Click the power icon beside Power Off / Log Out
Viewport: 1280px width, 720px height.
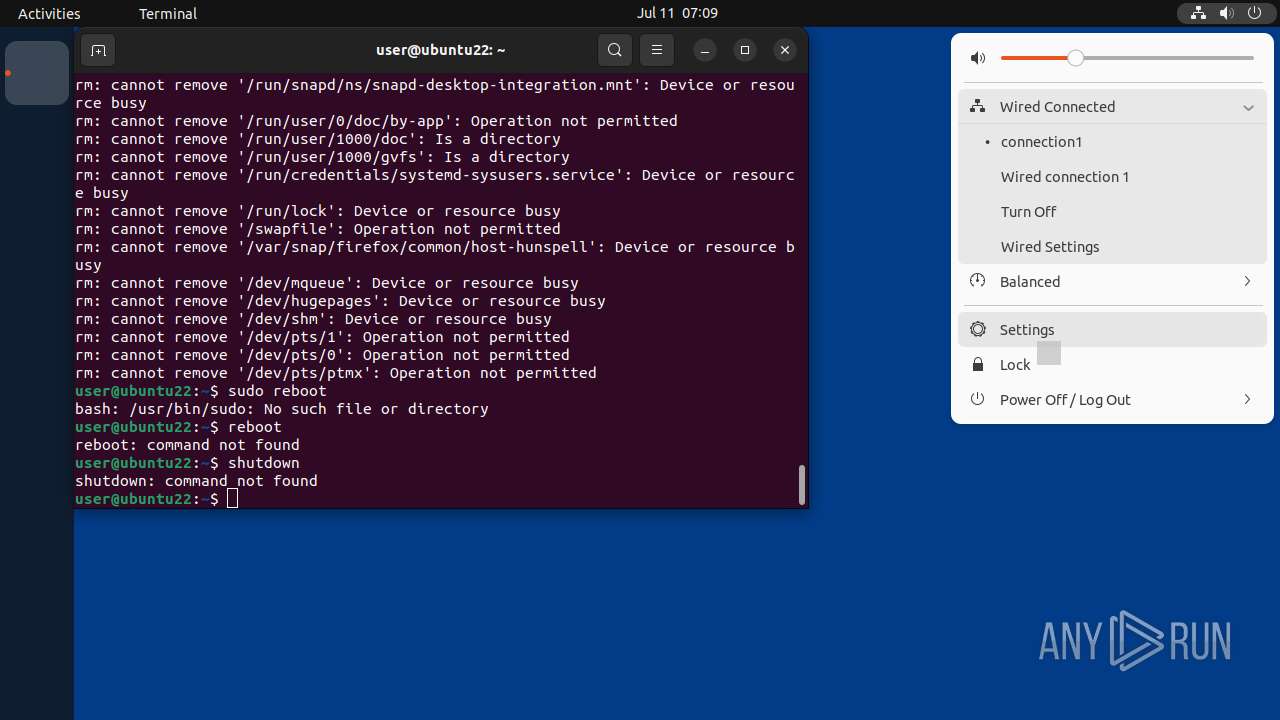point(978,399)
